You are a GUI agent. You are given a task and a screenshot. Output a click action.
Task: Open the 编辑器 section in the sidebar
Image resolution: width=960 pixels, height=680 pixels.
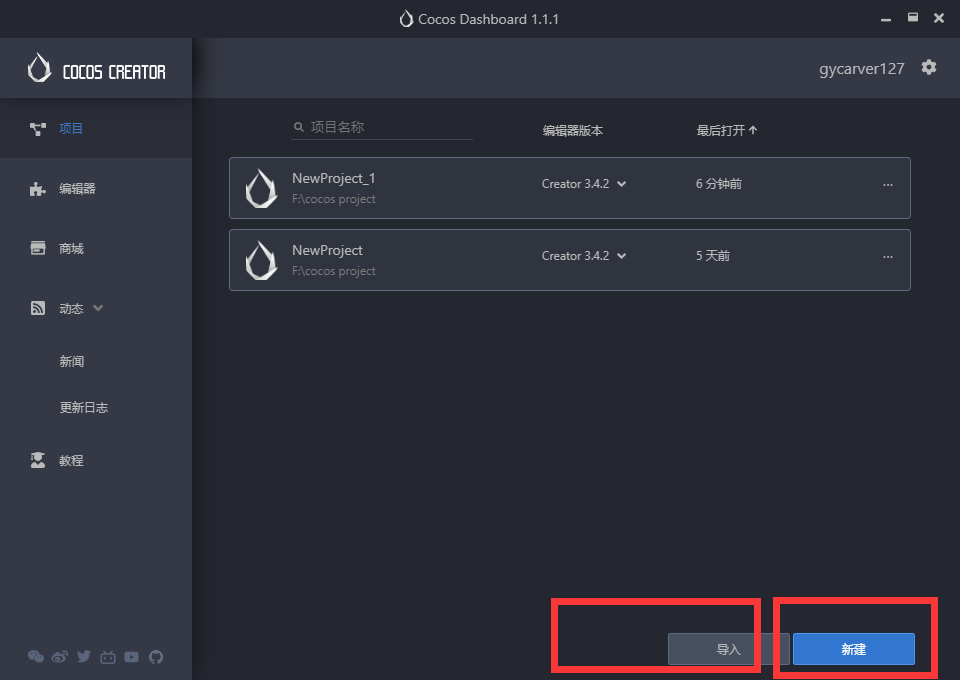pyautogui.click(x=96, y=189)
